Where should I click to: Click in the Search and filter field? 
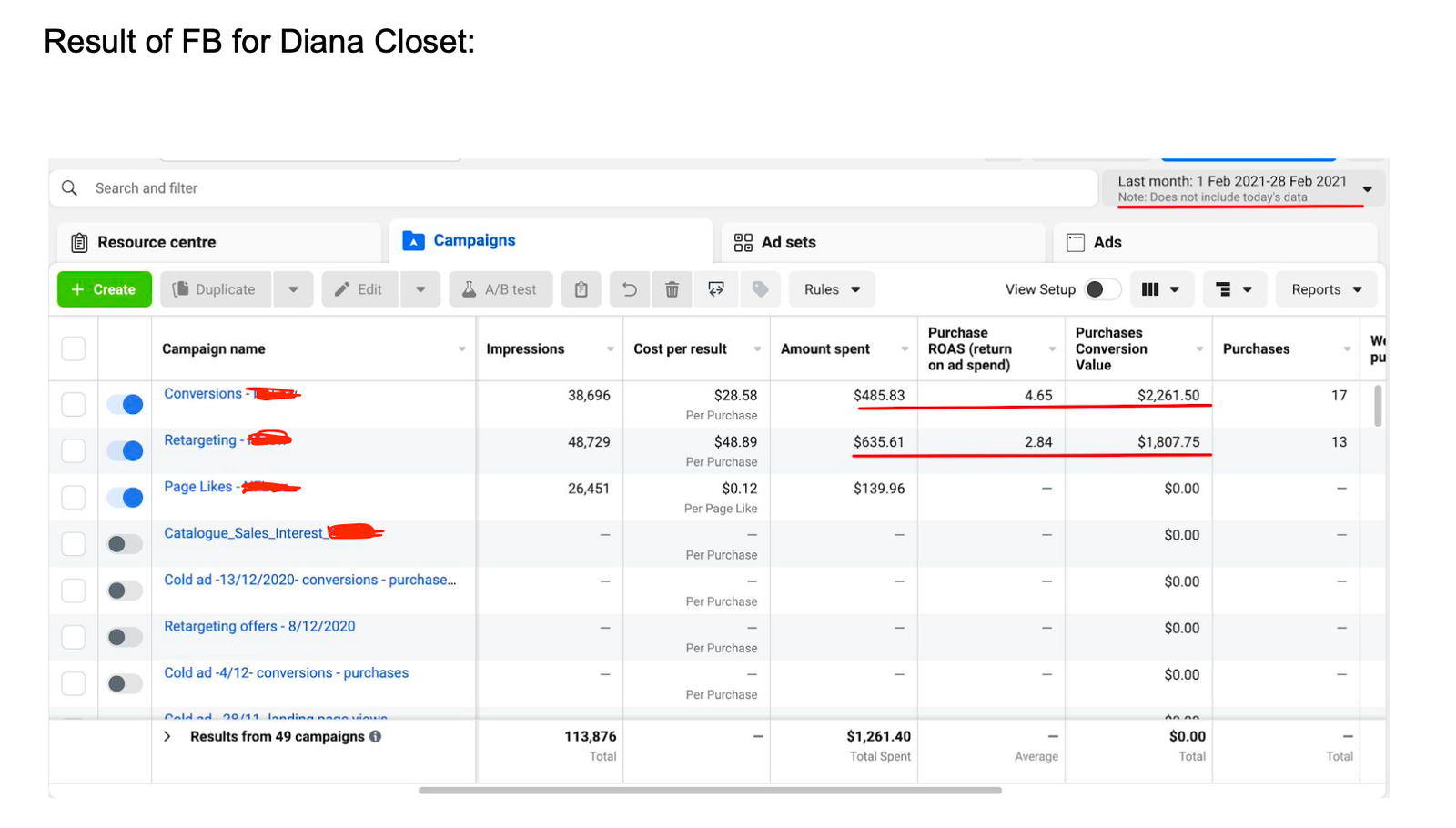click(x=573, y=188)
